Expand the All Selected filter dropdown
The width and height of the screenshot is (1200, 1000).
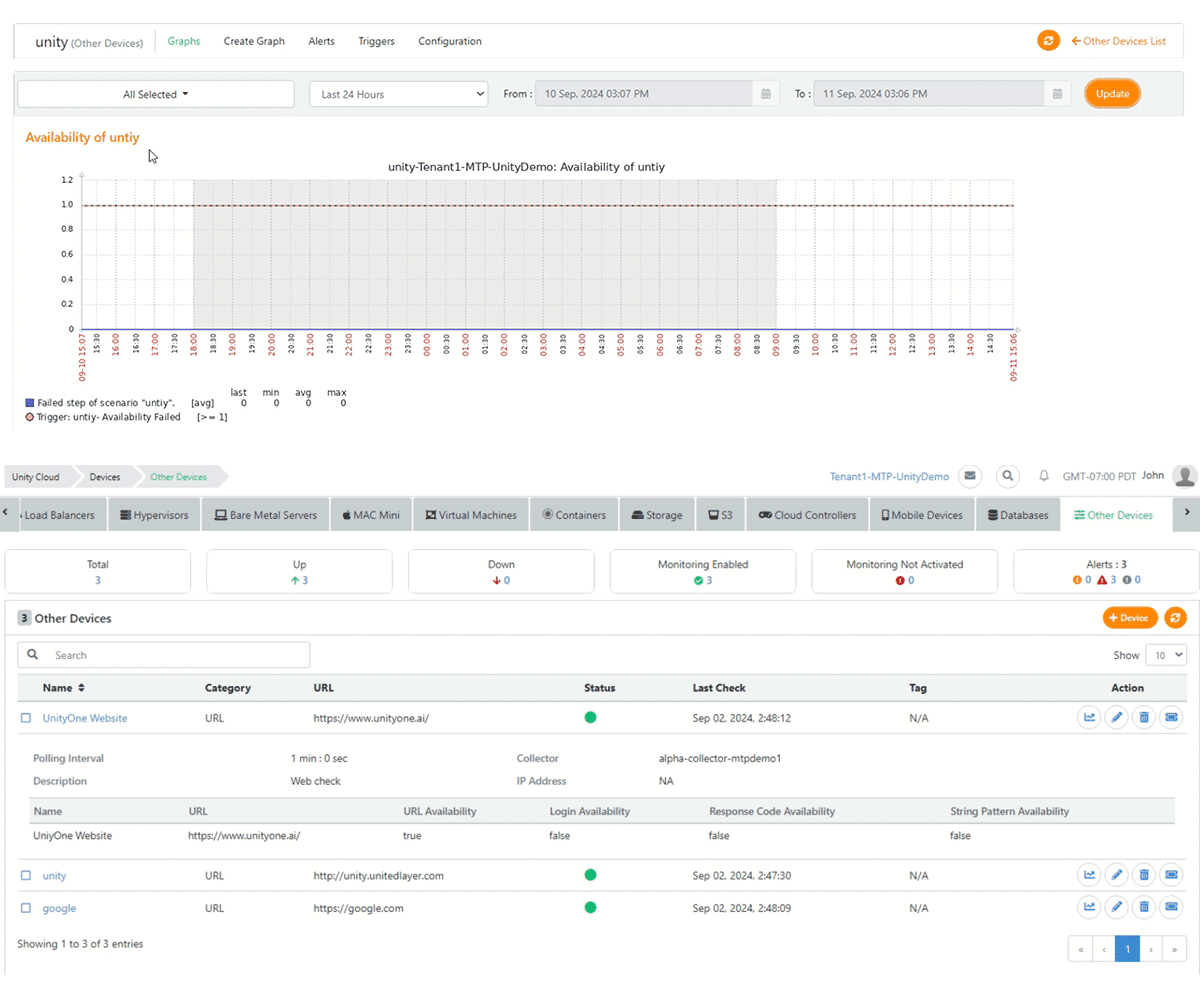coord(155,93)
